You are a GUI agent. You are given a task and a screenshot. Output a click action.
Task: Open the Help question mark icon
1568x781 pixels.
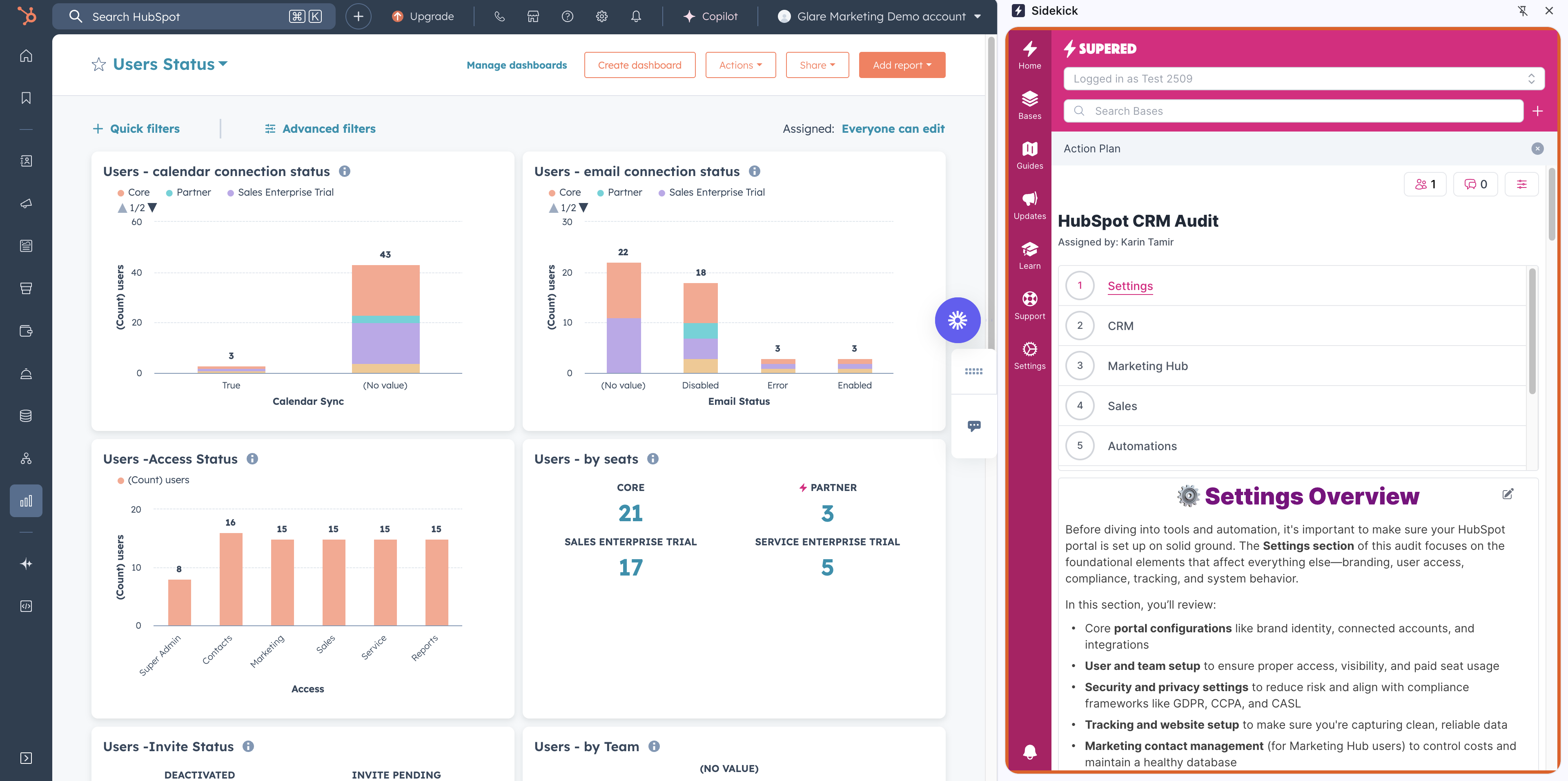(x=567, y=16)
